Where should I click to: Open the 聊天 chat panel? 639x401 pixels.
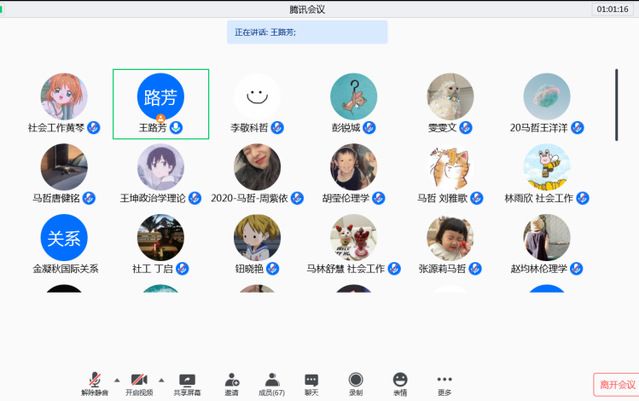click(x=311, y=382)
